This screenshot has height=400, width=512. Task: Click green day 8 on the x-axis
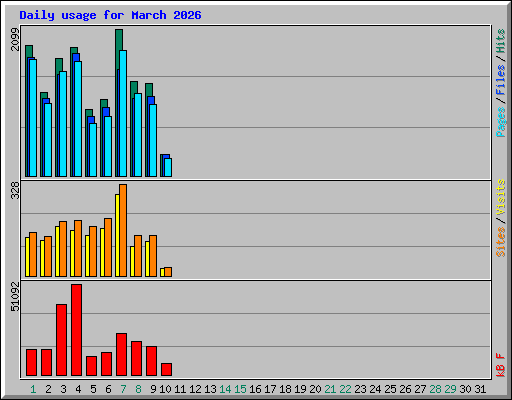pyautogui.click(x=138, y=389)
